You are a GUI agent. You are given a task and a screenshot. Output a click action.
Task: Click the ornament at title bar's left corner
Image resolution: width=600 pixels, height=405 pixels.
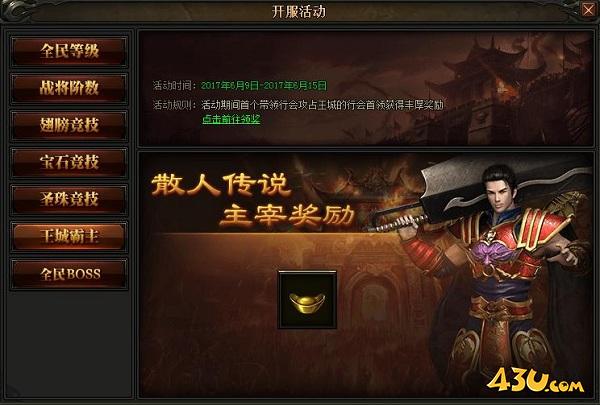(17, 11)
